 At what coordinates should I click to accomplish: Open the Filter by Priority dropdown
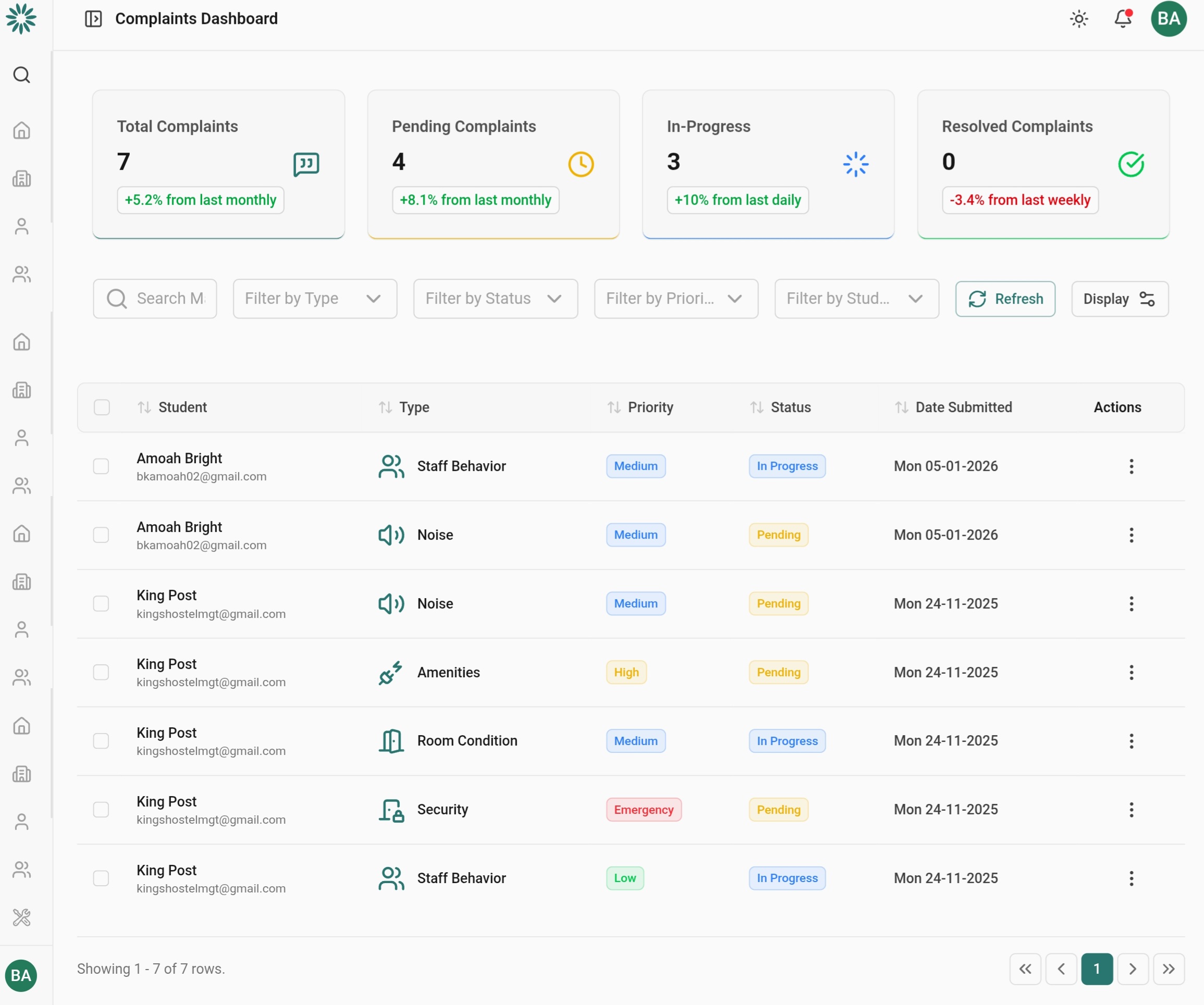coord(675,299)
